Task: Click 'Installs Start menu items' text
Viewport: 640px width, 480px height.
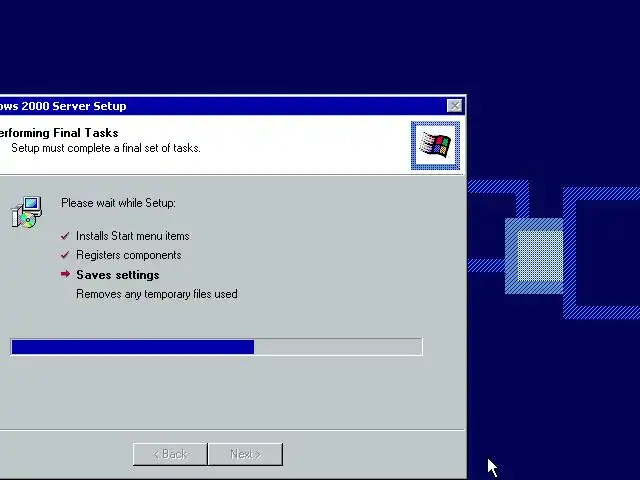Action: [x=133, y=236]
